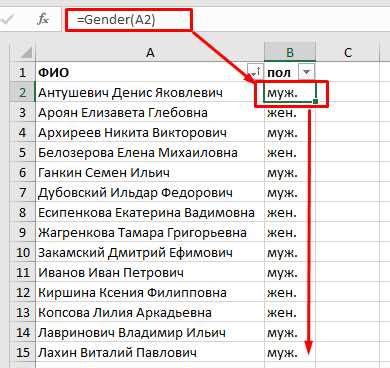Select the жен. cell in Белозерова row

(x=290, y=152)
